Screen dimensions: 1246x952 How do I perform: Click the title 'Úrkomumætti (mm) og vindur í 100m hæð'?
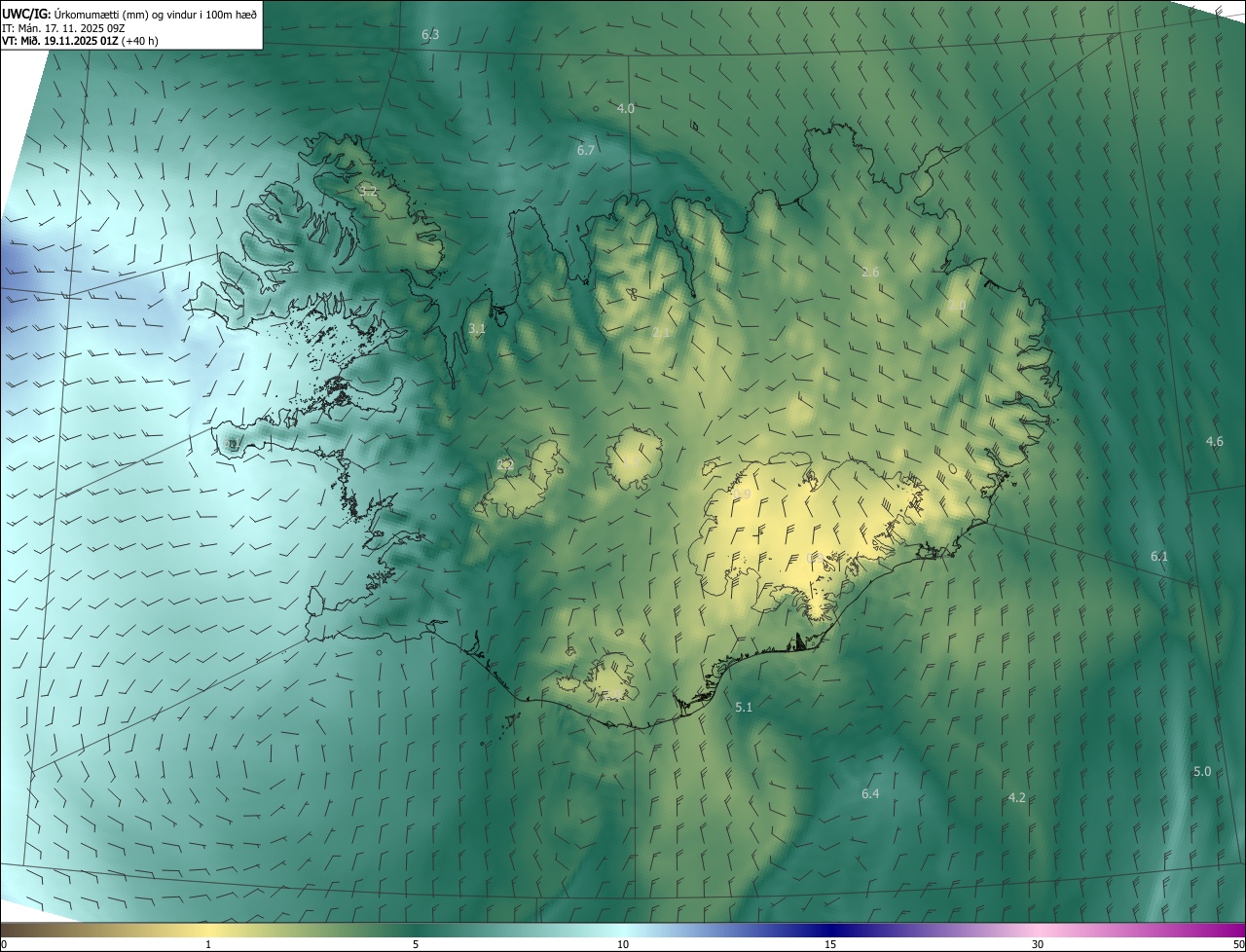click(x=155, y=13)
